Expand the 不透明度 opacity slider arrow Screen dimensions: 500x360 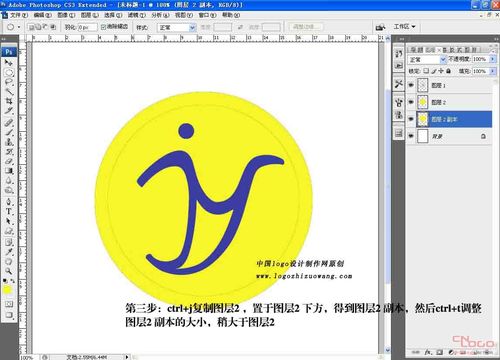pos(492,59)
